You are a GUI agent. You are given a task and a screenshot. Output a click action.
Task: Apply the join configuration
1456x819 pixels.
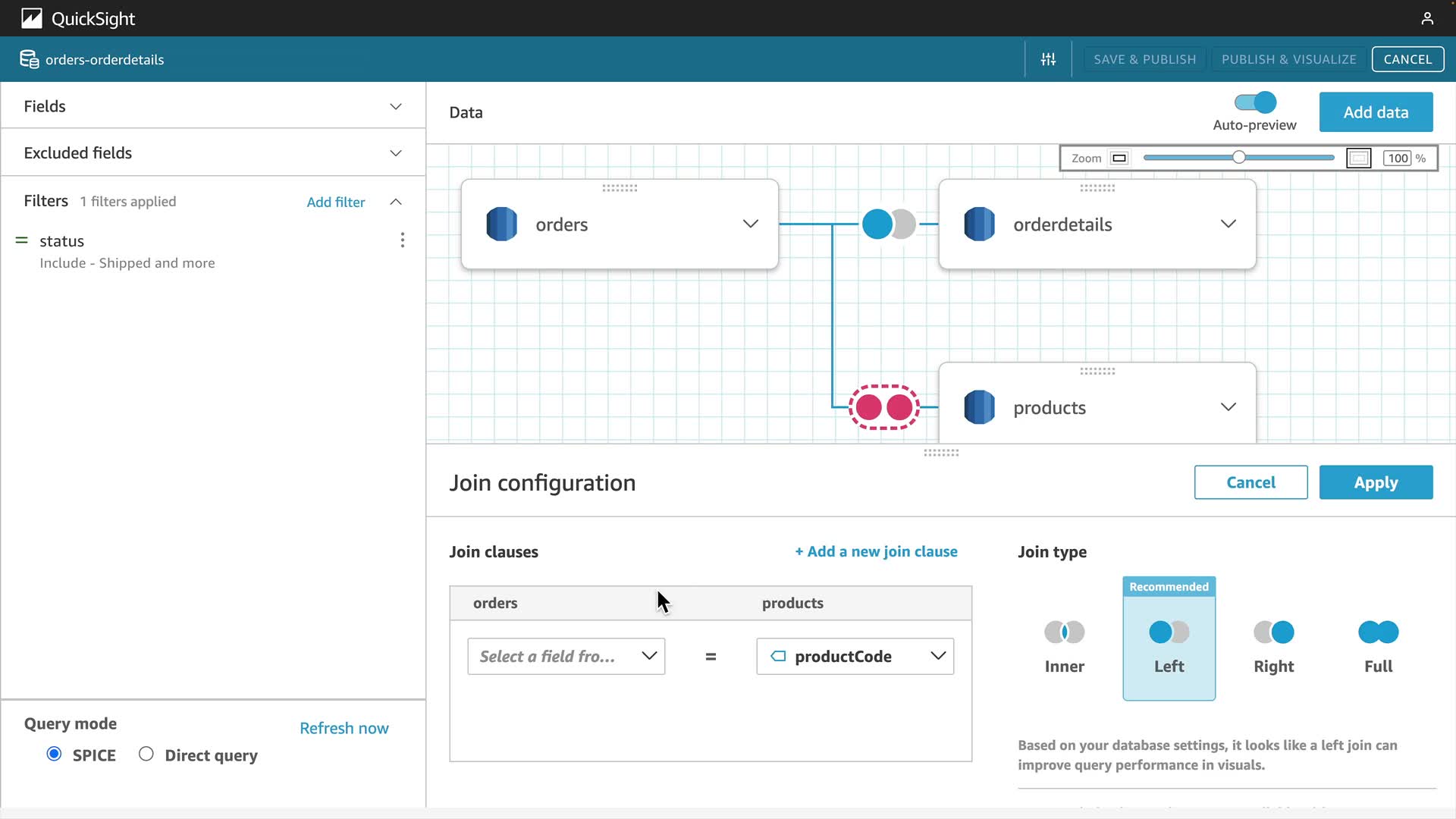(1376, 482)
